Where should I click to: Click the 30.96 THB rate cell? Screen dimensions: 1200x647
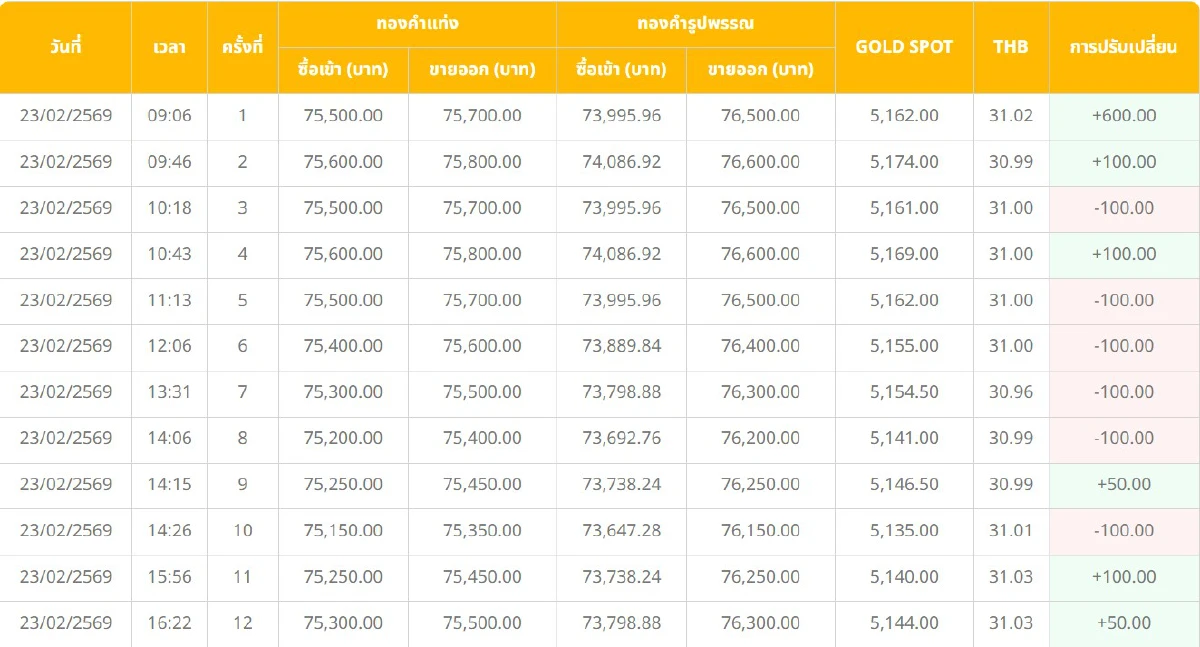(x=1011, y=392)
